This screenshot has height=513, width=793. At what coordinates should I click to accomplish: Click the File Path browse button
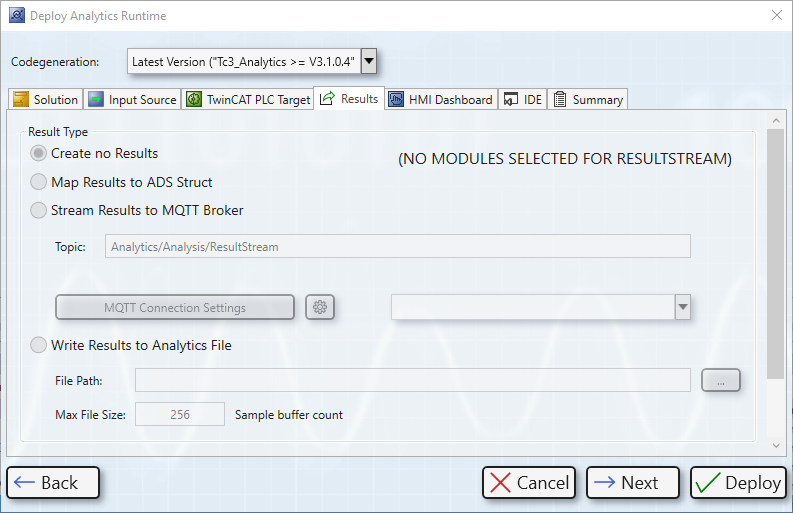click(721, 380)
